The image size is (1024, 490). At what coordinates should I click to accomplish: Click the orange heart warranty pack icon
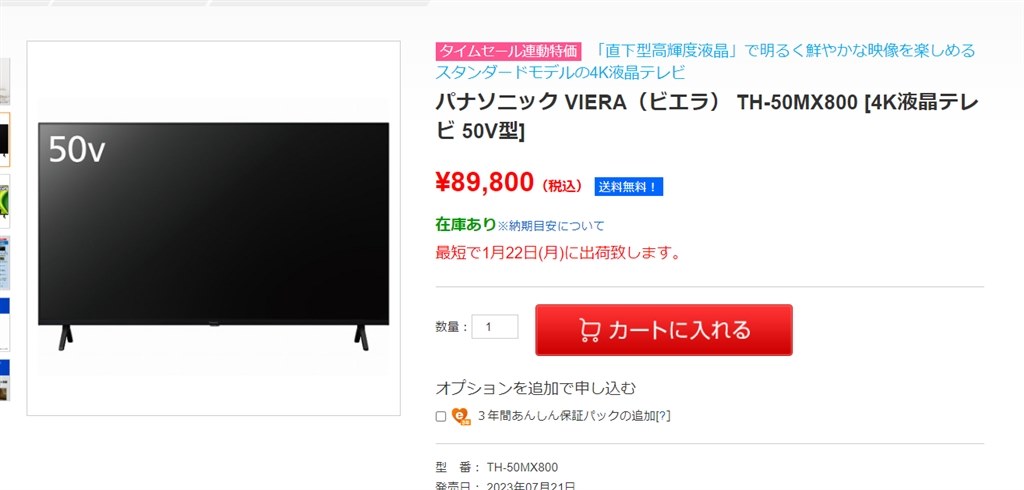point(460,416)
